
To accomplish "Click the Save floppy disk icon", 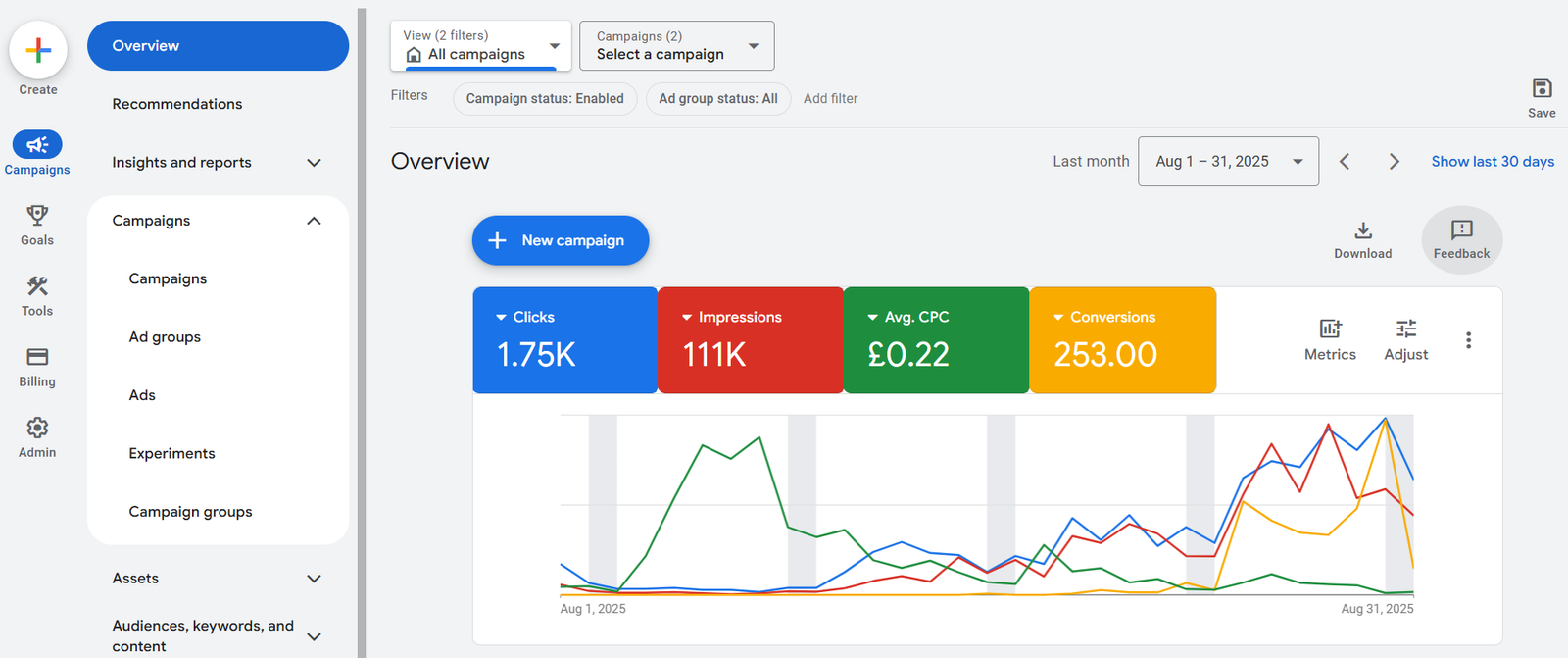I will tap(1542, 89).
